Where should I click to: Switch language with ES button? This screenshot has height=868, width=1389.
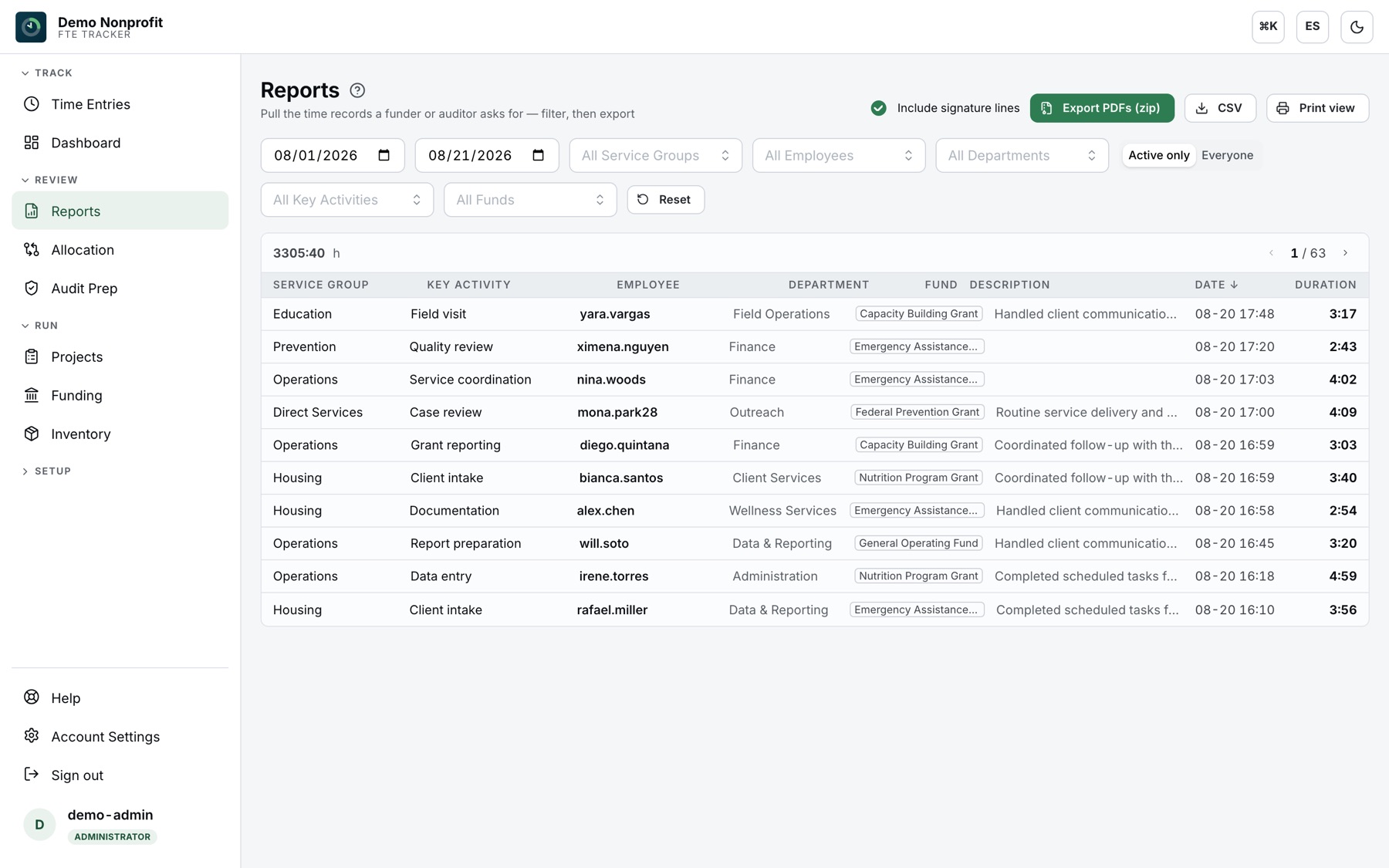point(1312,27)
